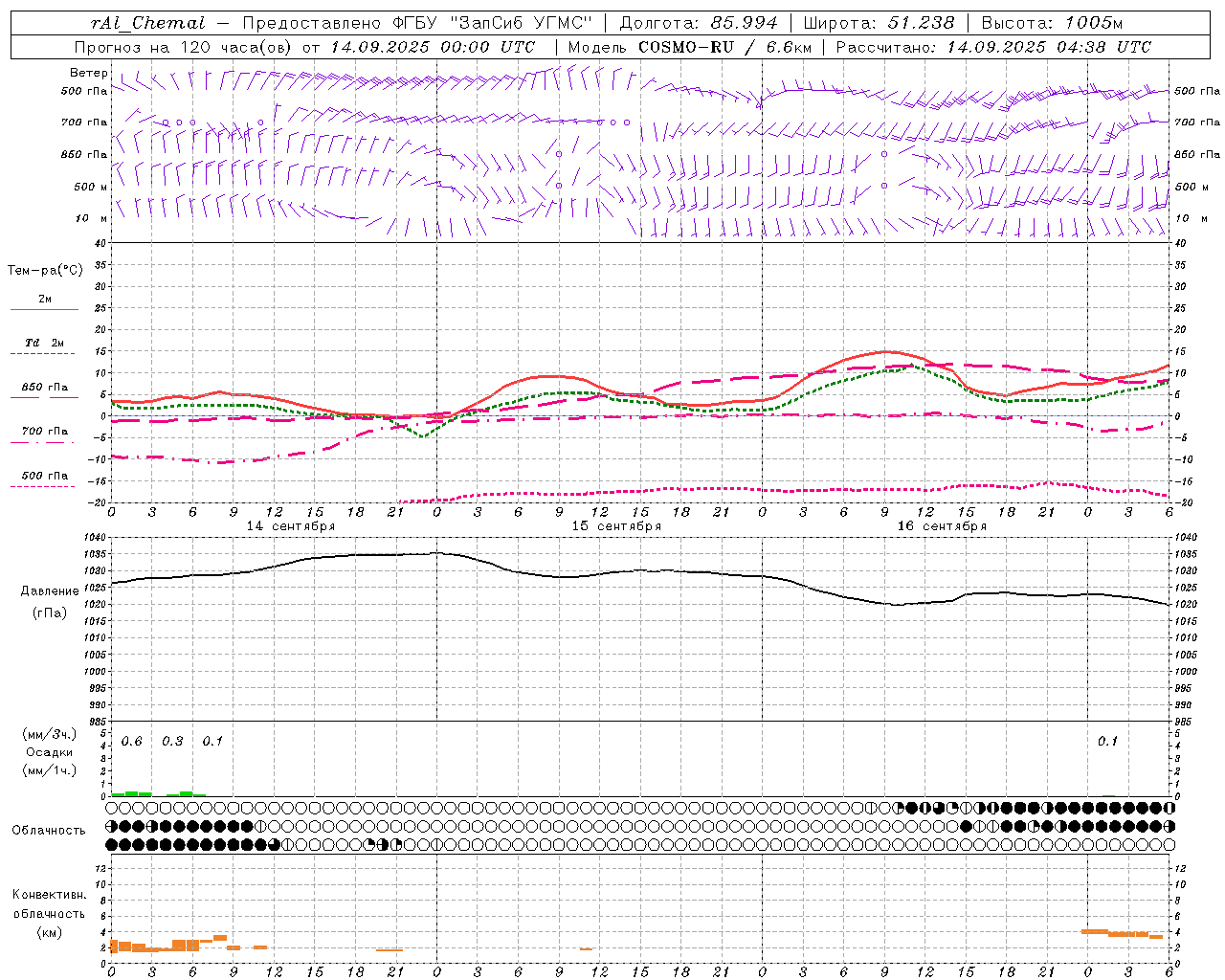Click the (мм/1ч.) precipitation unit label
Image resolution: width=1225 pixels, height=980 pixels.
coord(50,770)
